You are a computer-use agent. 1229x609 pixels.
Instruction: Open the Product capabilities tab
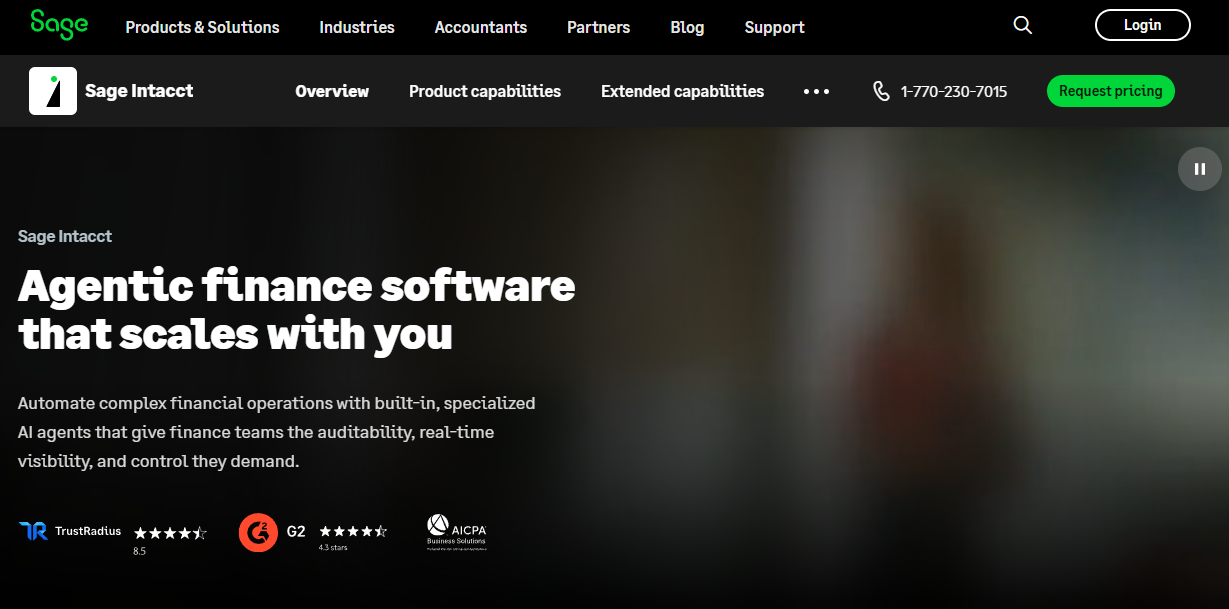point(485,91)
